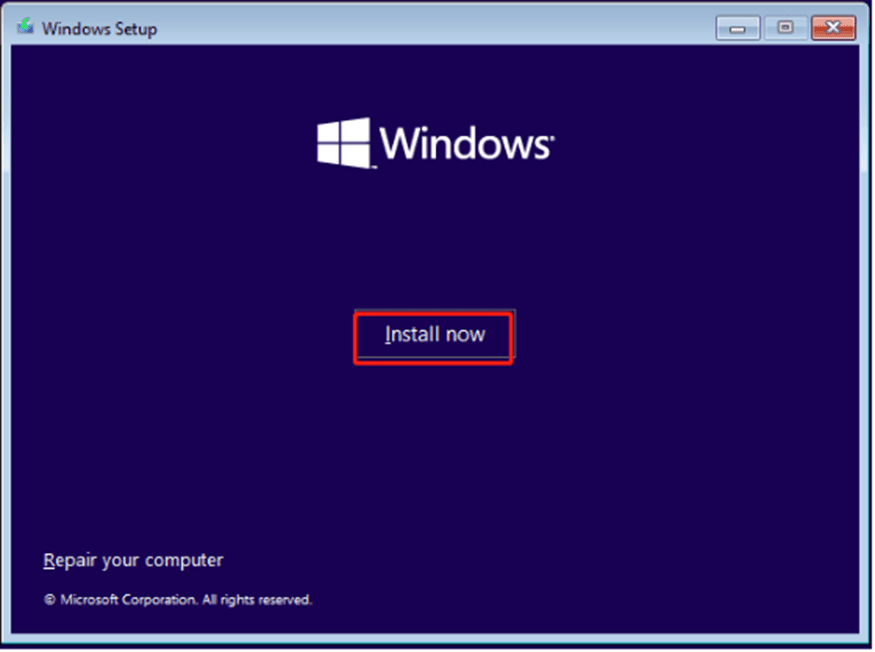Click the Windows Setup title bar icon
The height and width of the screenshot is (652, 875).
25,28
